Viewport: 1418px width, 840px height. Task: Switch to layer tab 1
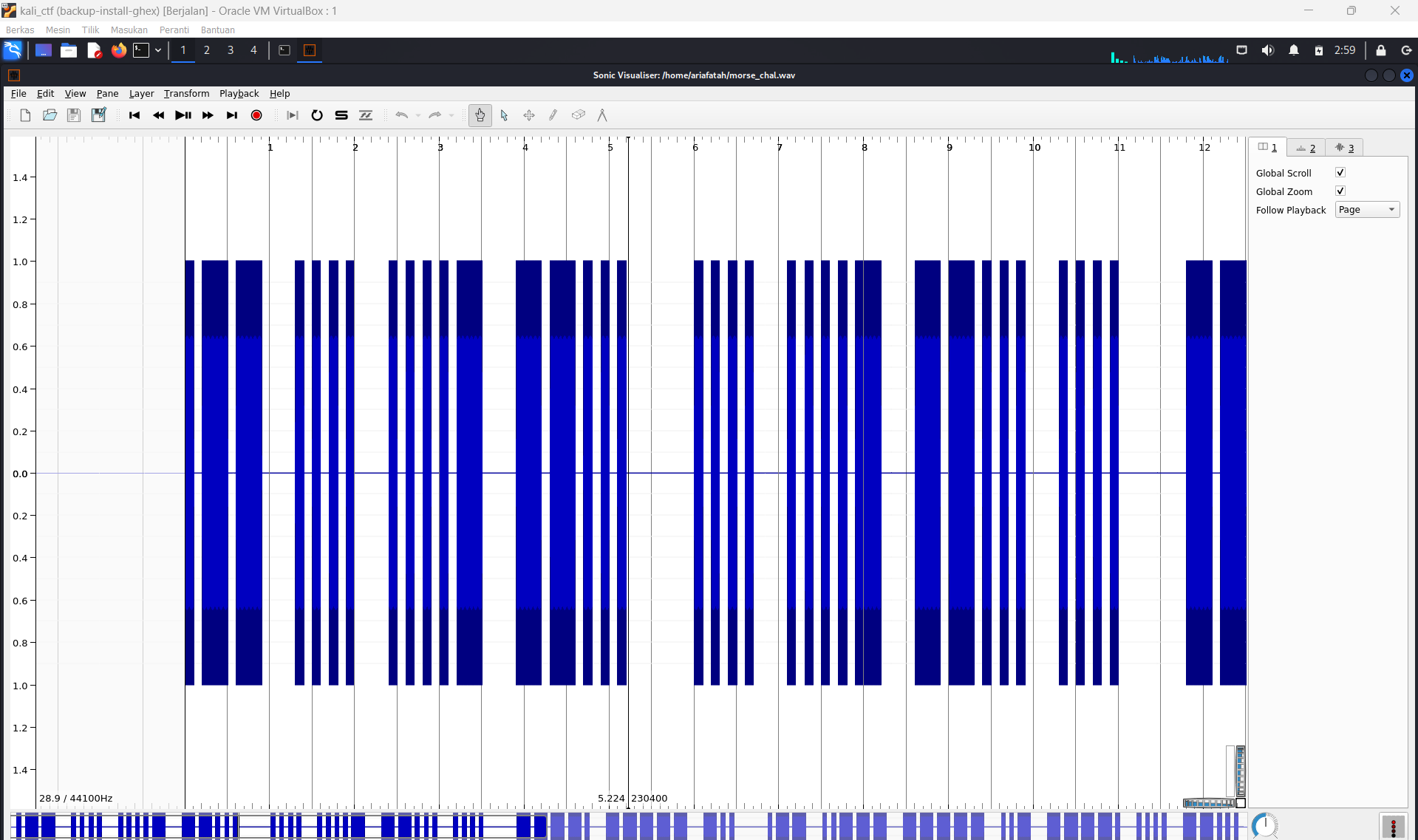[x=1268, y=148]
